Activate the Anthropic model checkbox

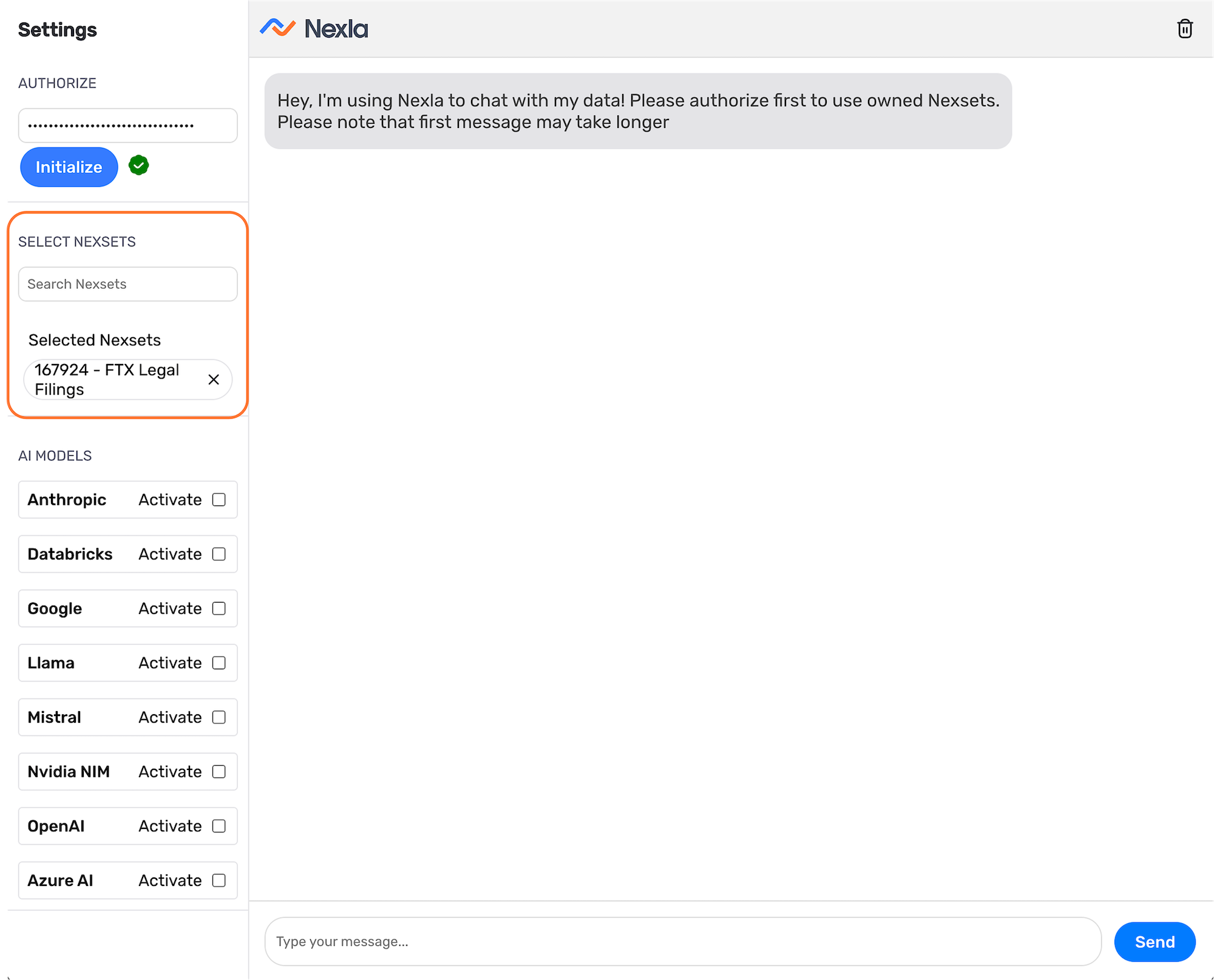[219, 499]
